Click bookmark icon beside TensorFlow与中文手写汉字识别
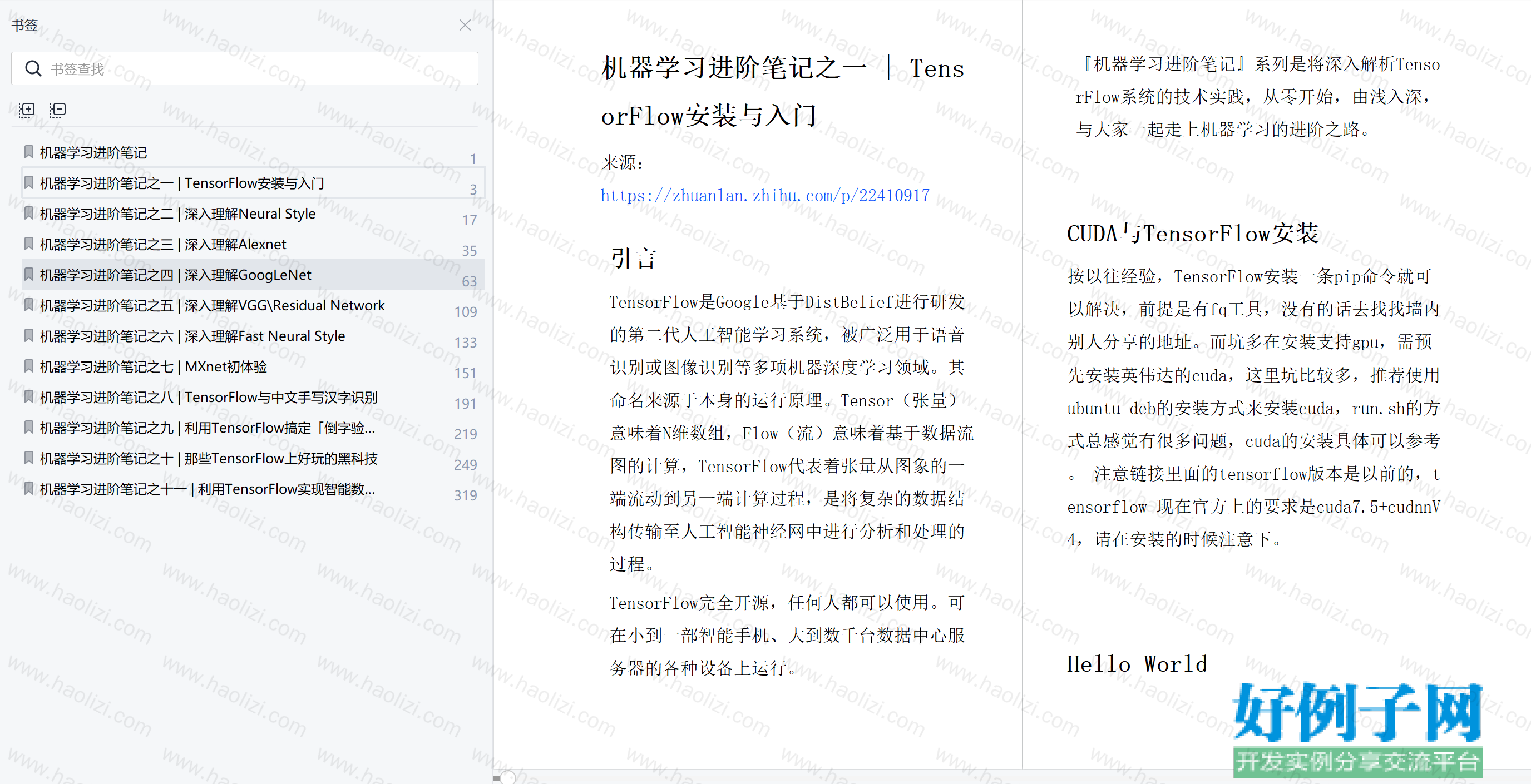Viewport: 1531px width, 784px height. pyautogui.click(x=28, y=397)
